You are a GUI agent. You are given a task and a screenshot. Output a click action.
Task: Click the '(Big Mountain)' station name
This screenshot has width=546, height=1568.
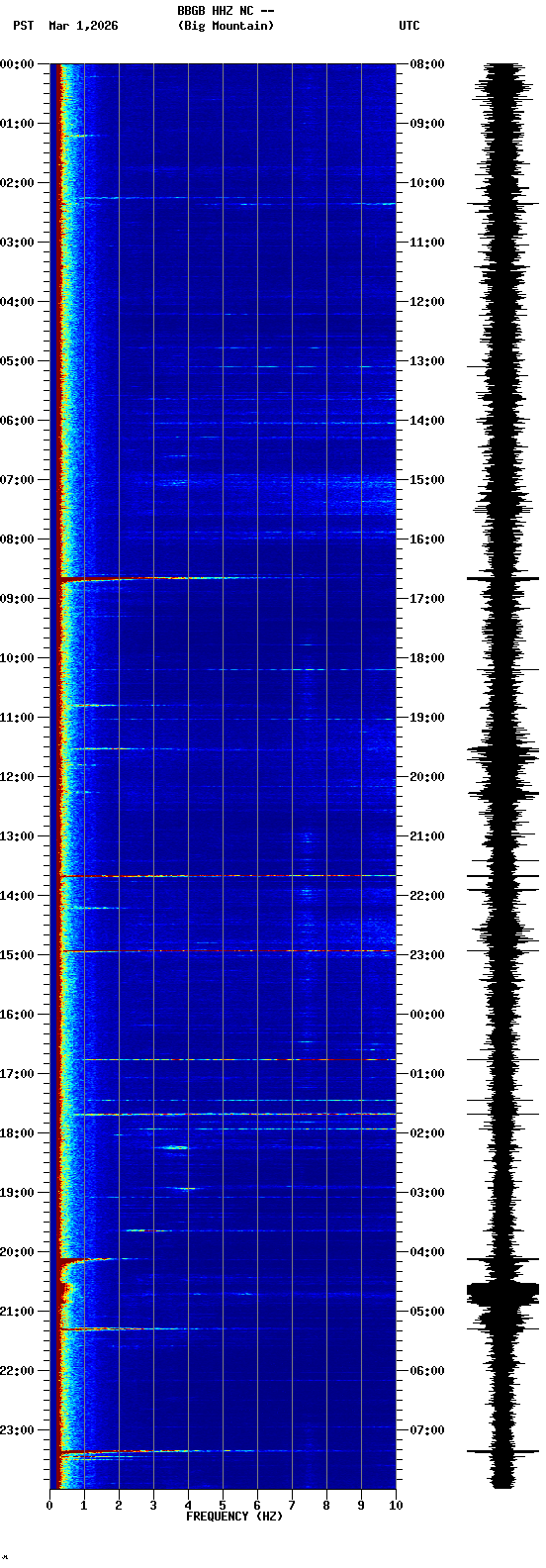[x=226, y=26]
